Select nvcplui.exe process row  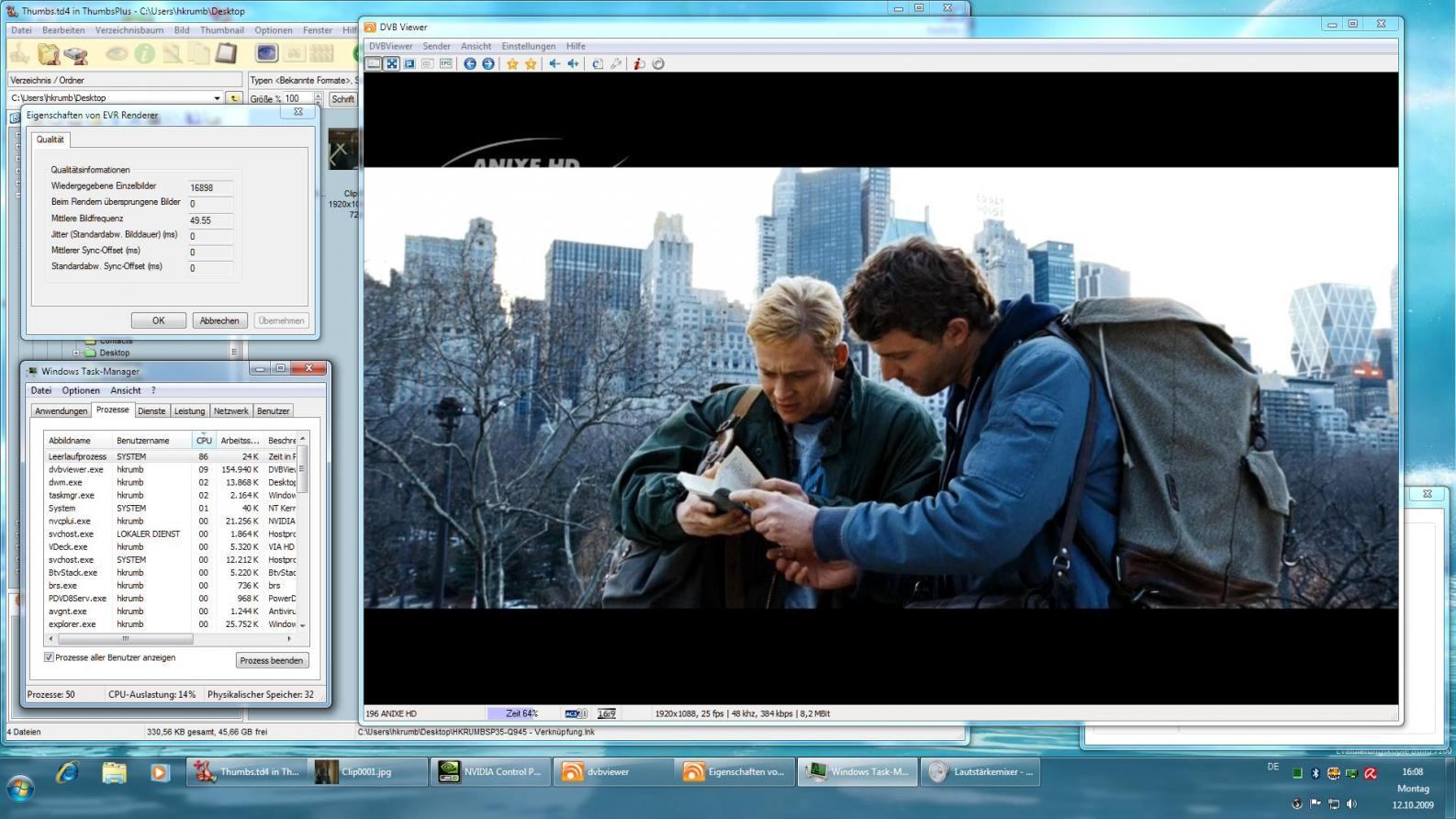(172, 521)
